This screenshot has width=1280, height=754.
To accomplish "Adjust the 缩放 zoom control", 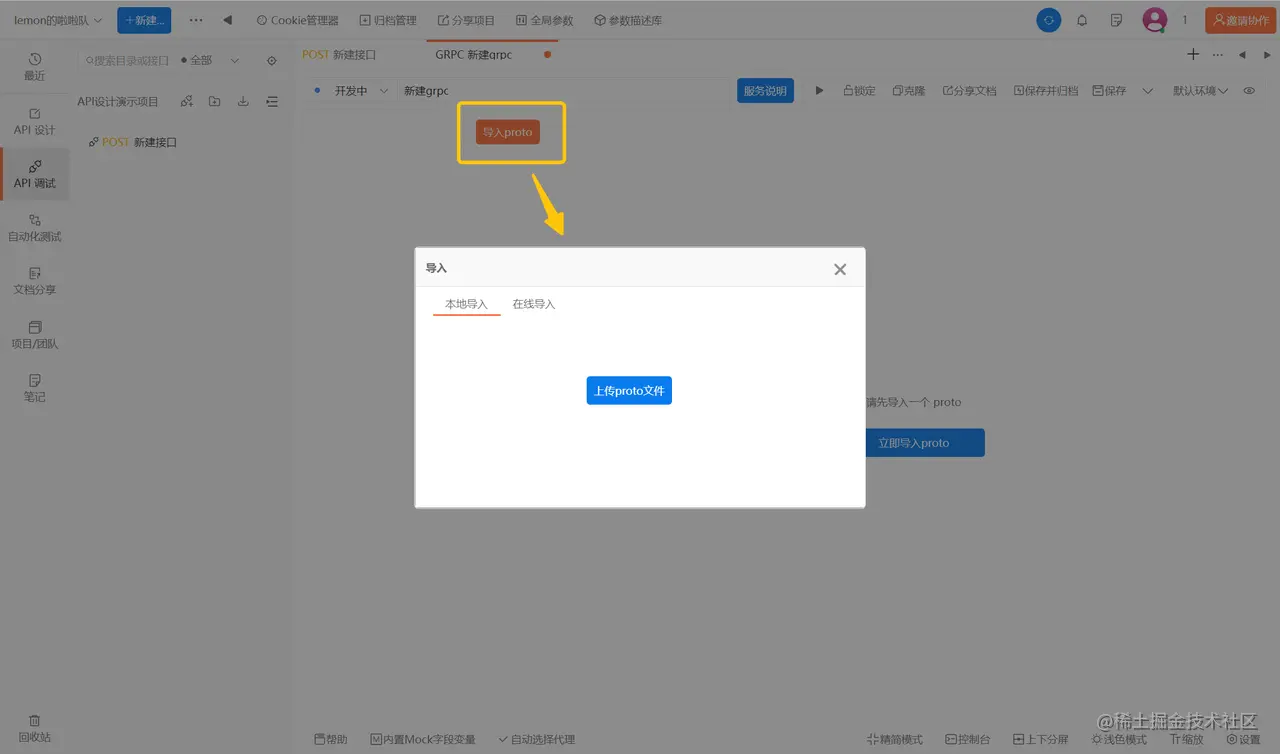I will [x=1186, y=739].
